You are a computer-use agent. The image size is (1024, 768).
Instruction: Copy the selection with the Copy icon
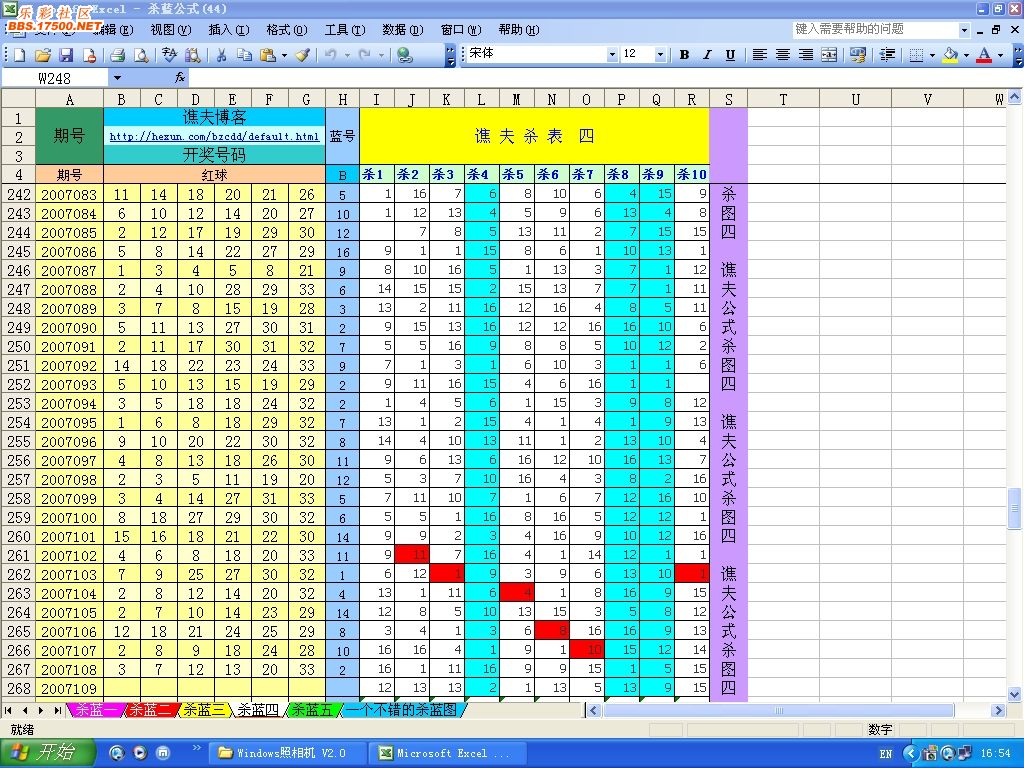point(244,56)
